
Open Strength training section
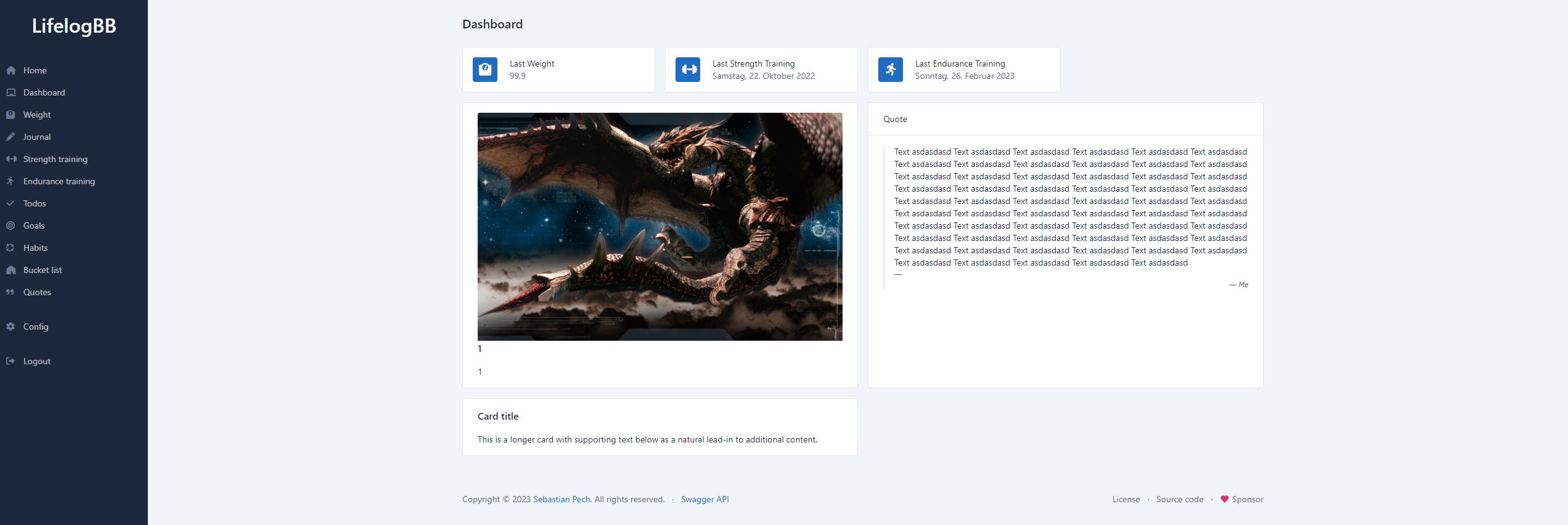74,159
